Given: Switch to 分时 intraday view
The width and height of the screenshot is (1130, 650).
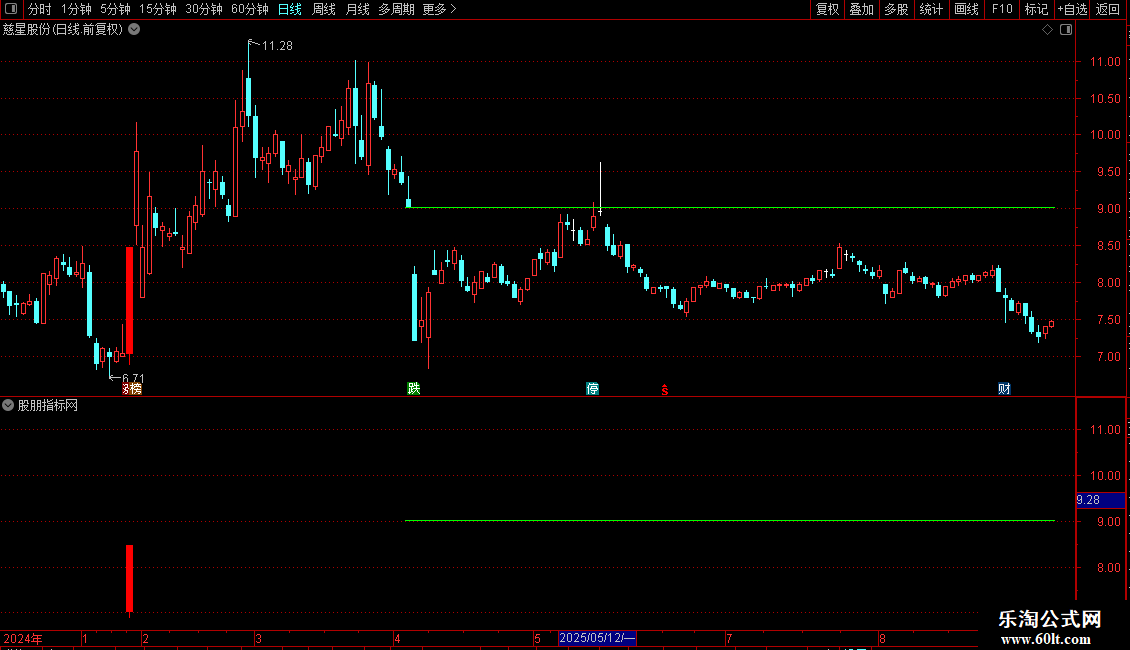Looking at the screenshot, I should point(40,9).
